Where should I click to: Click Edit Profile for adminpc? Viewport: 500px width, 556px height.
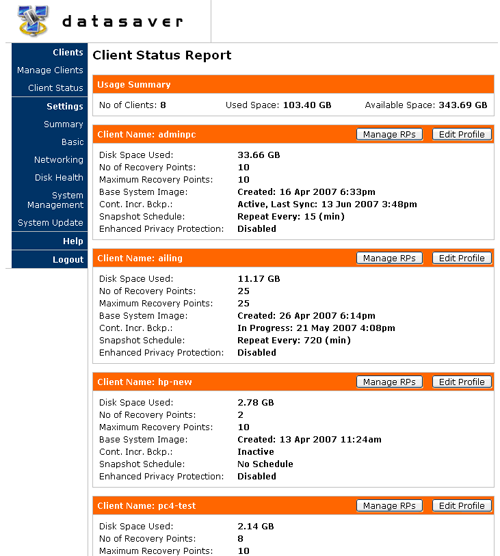(x=462, y=134)
